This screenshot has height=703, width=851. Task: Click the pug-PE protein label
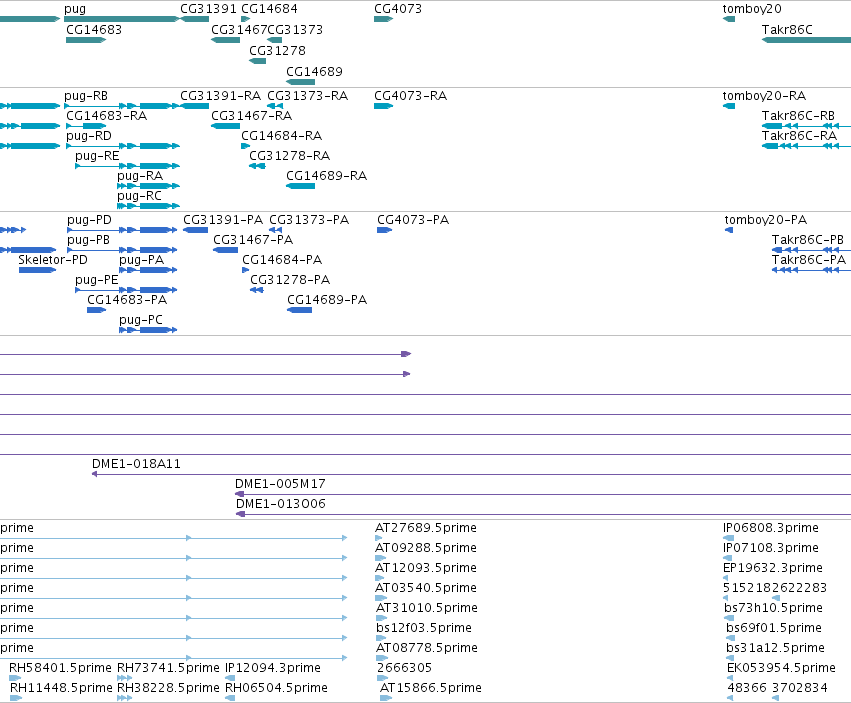[97, 280]
